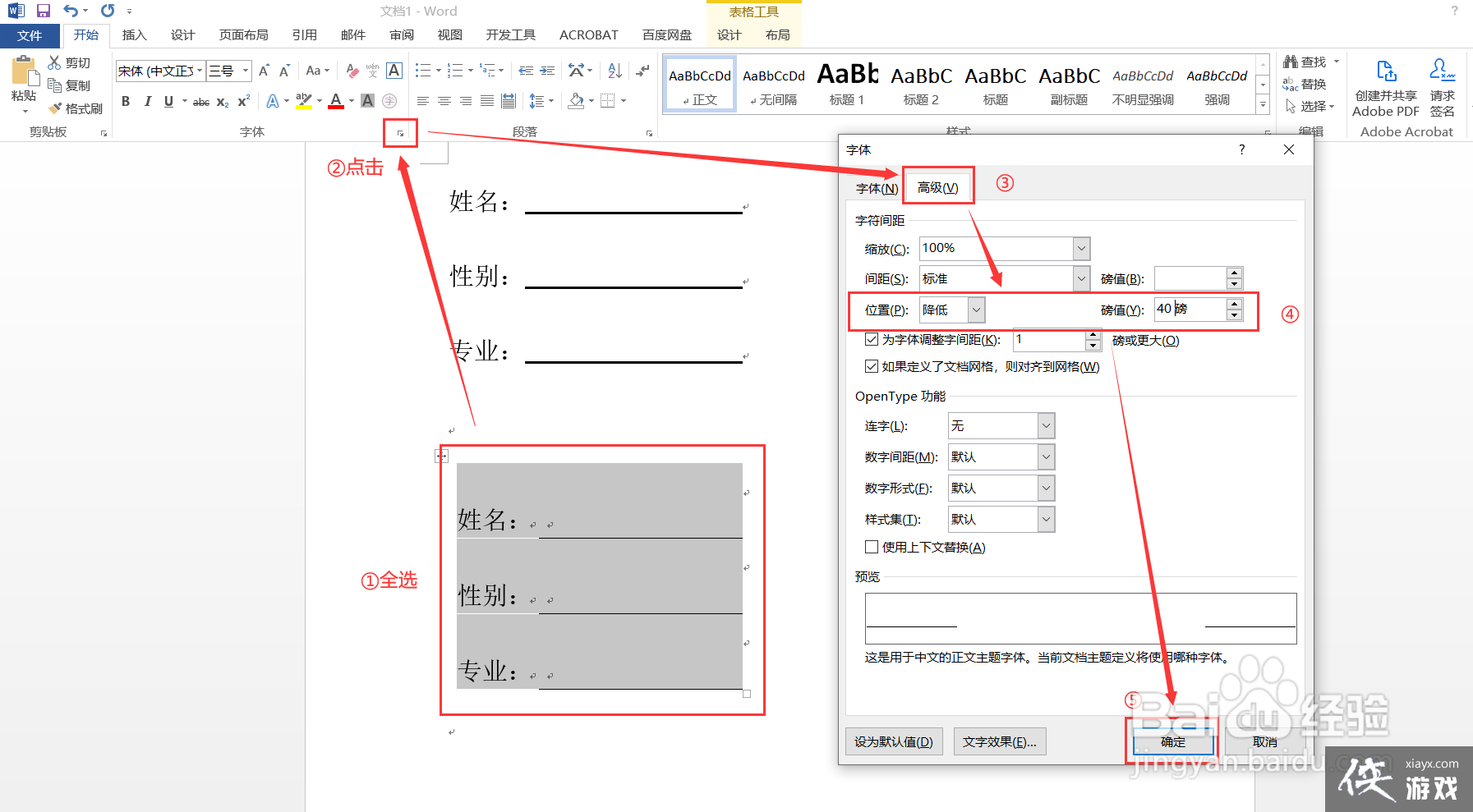Image resolution: width=1473 pixels, height=812 pixels.
Task: Open the font name dropdown
Action: (200, 71)
